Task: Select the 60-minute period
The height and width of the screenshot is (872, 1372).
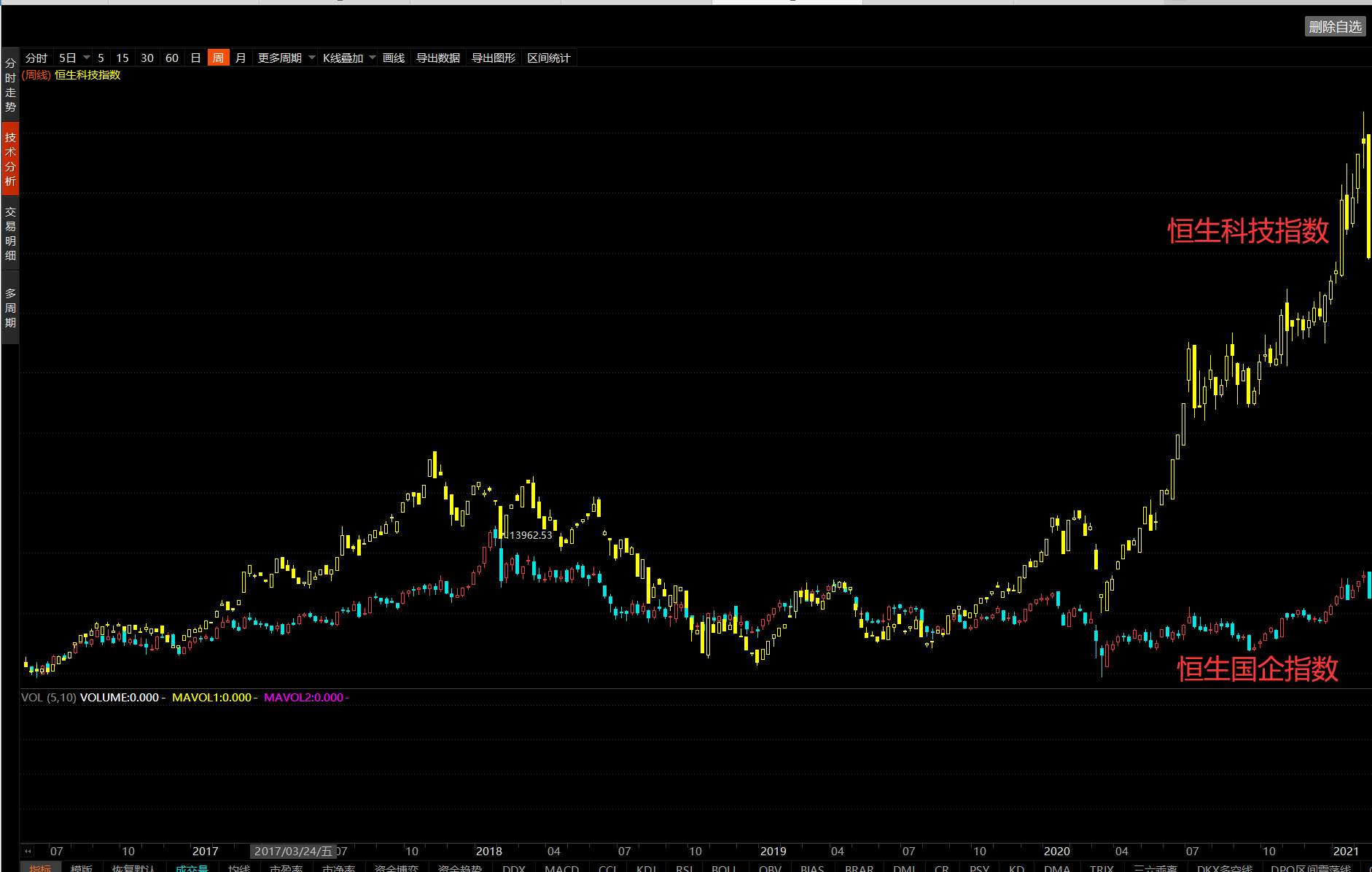Action: pos(172,58)
